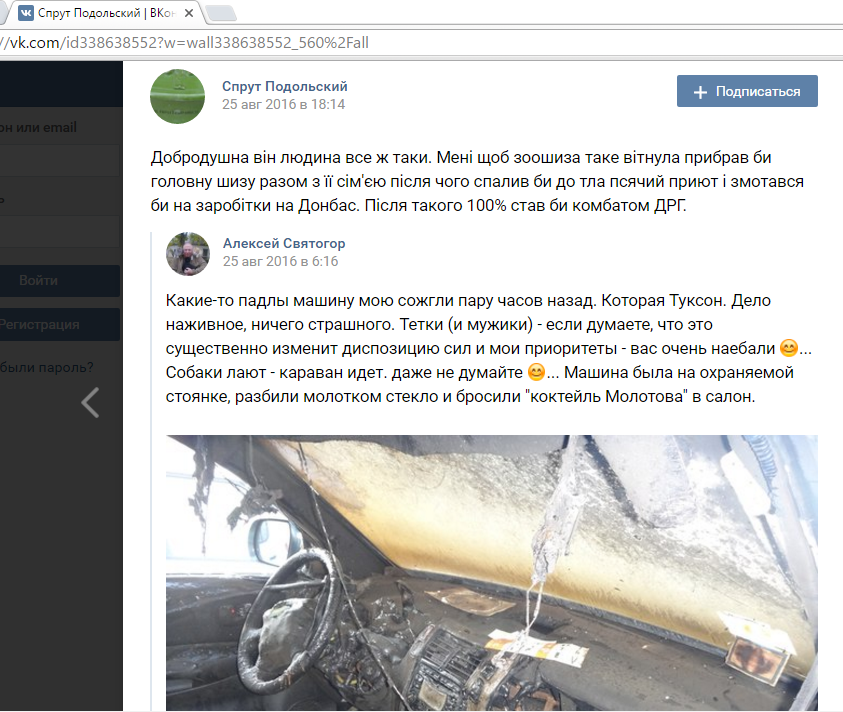Open a new browser tab
Image resolution: width=843 pixels, height=712 pixels.
(221, 13)
